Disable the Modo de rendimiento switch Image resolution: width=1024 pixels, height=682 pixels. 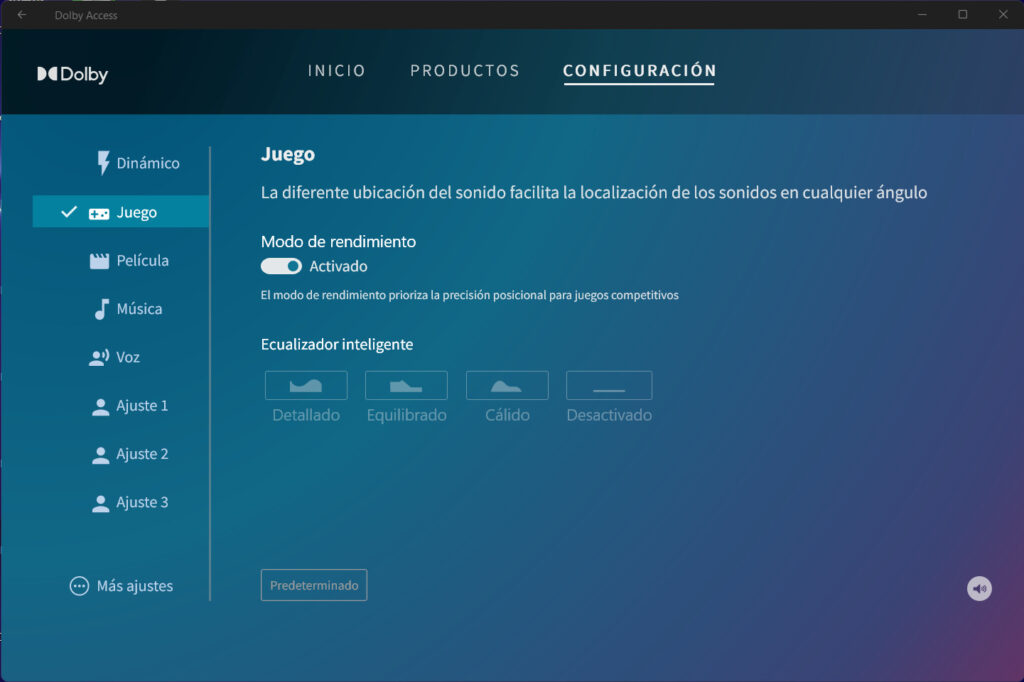(281, 267)
